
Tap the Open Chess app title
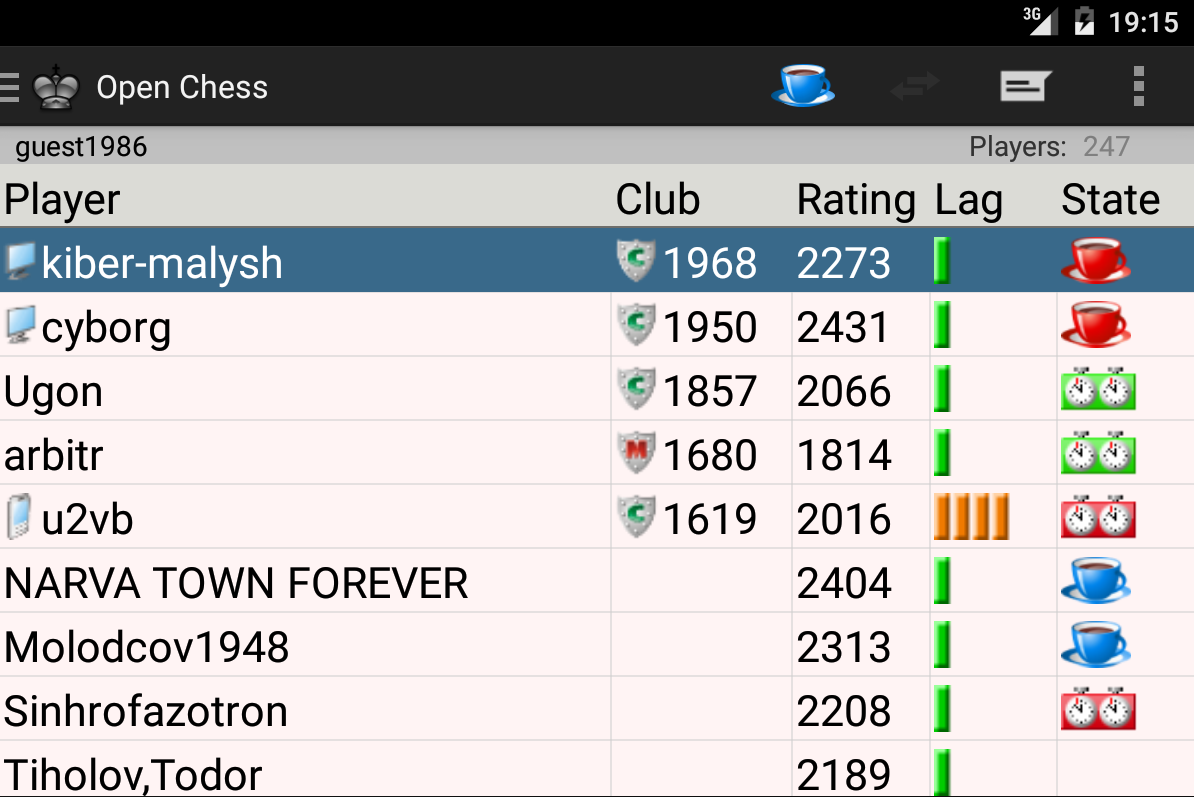point(182,88)
